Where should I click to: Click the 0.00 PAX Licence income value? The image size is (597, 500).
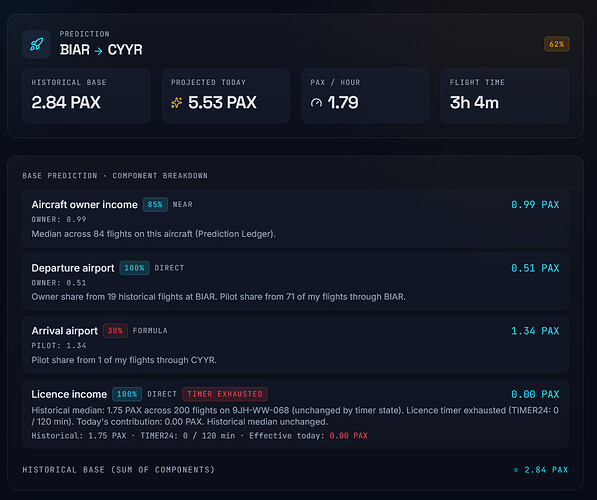point(535,394)
